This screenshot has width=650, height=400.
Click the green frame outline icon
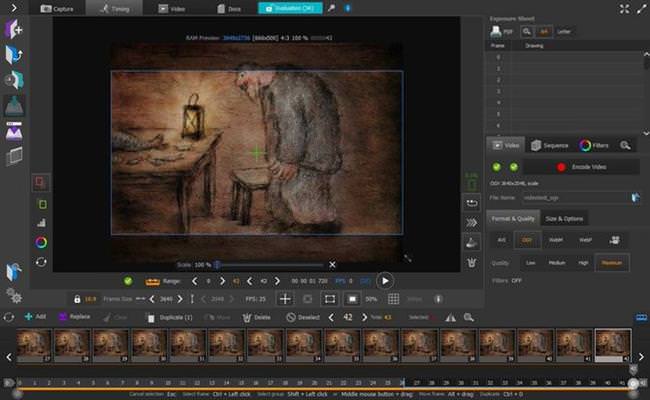42,204
